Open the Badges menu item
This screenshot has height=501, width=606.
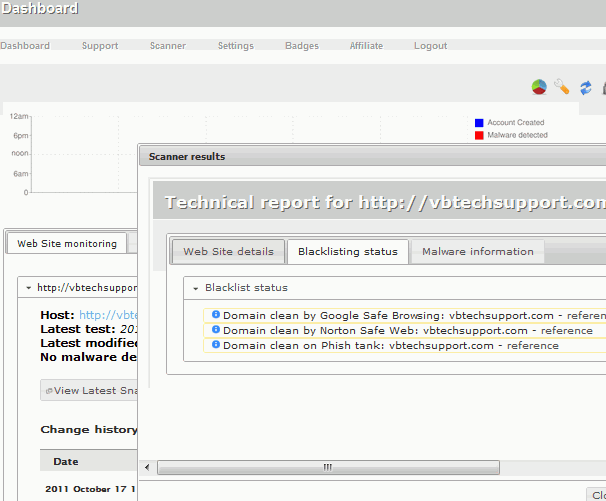(301, 46)
